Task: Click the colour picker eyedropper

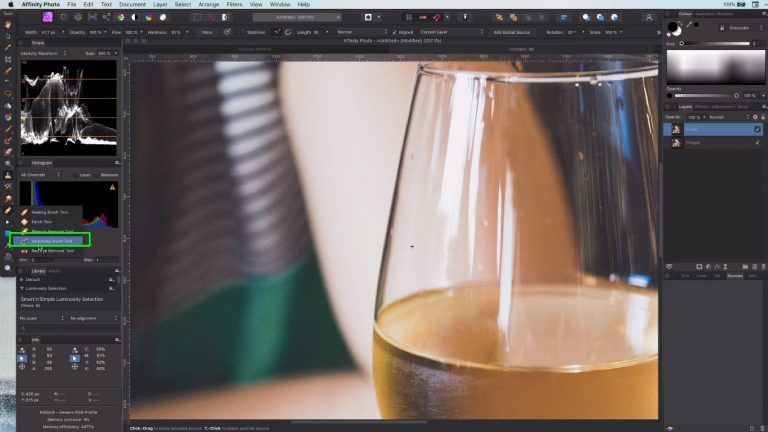Action: (x=689, y=24)
